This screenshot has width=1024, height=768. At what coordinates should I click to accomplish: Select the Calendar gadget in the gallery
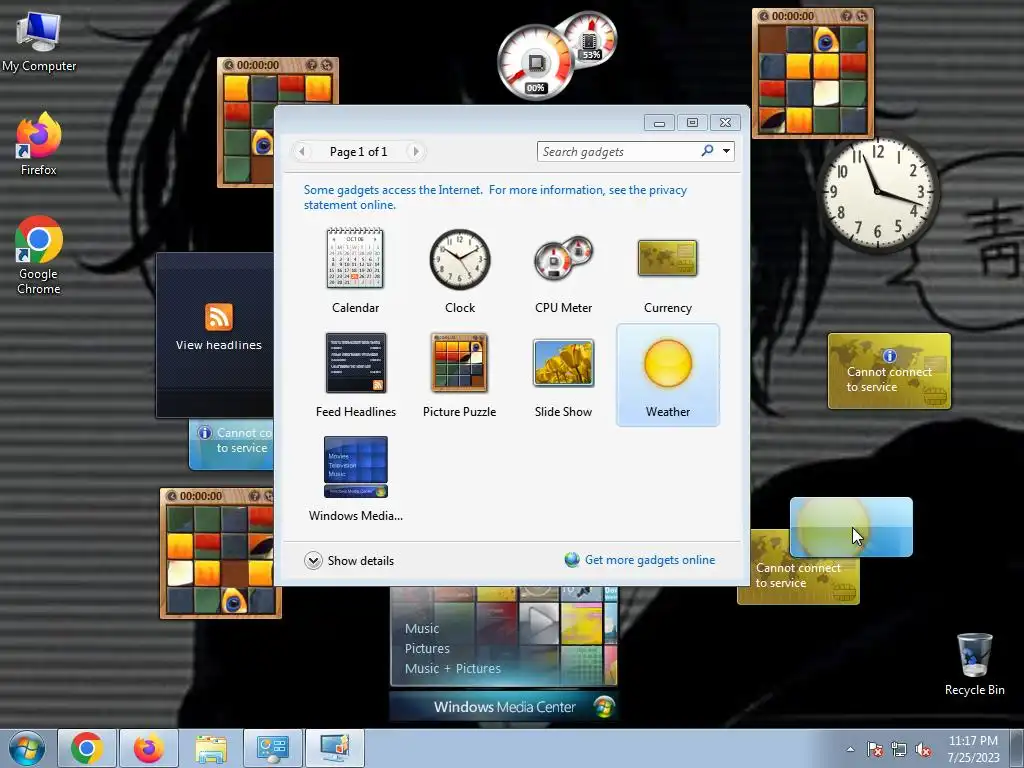pyautogui.click(x=355, y=271)
